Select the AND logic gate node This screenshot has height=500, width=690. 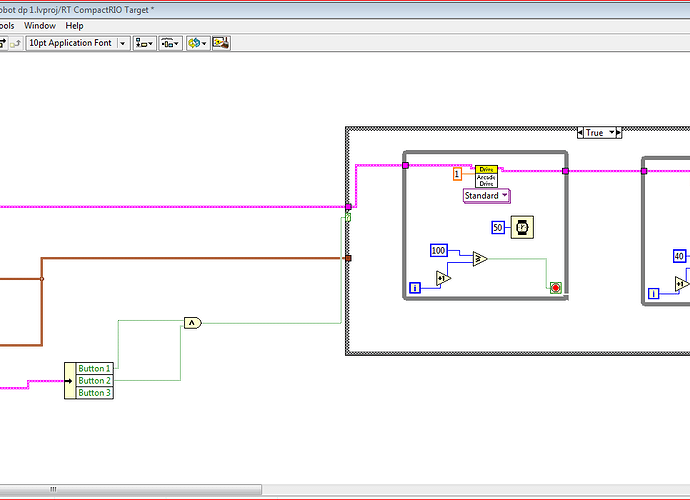coord(193,323)
